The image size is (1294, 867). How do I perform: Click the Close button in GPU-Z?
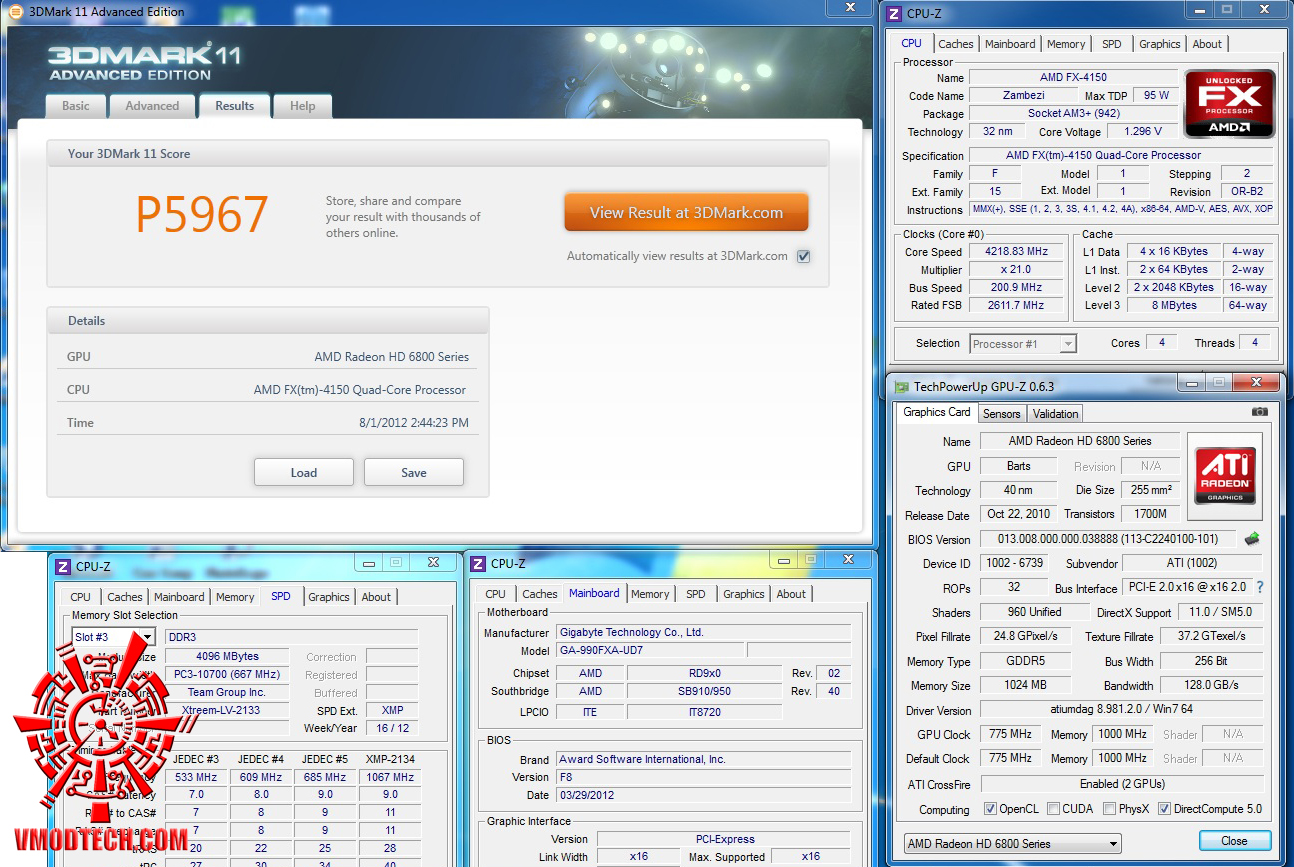pos(1234,841)
